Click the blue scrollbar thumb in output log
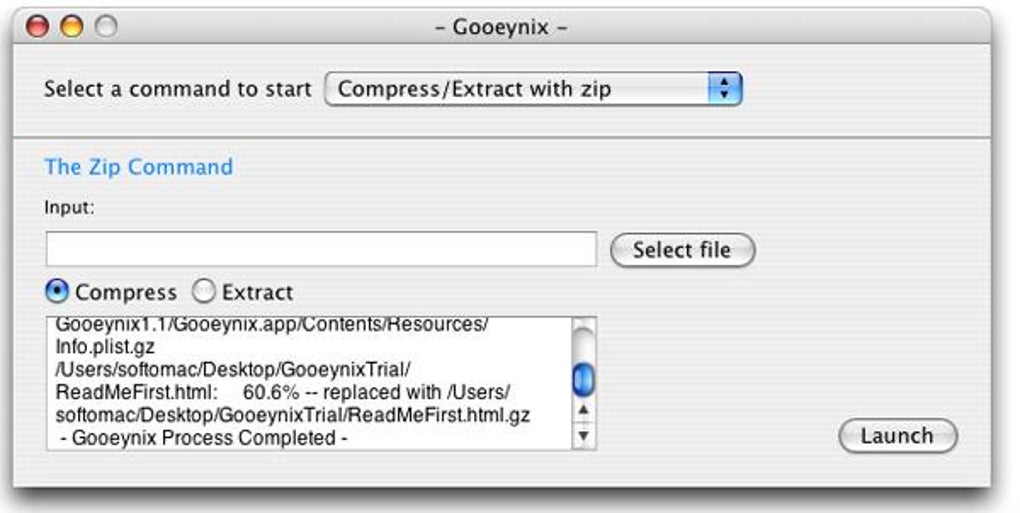 [583, 378]
